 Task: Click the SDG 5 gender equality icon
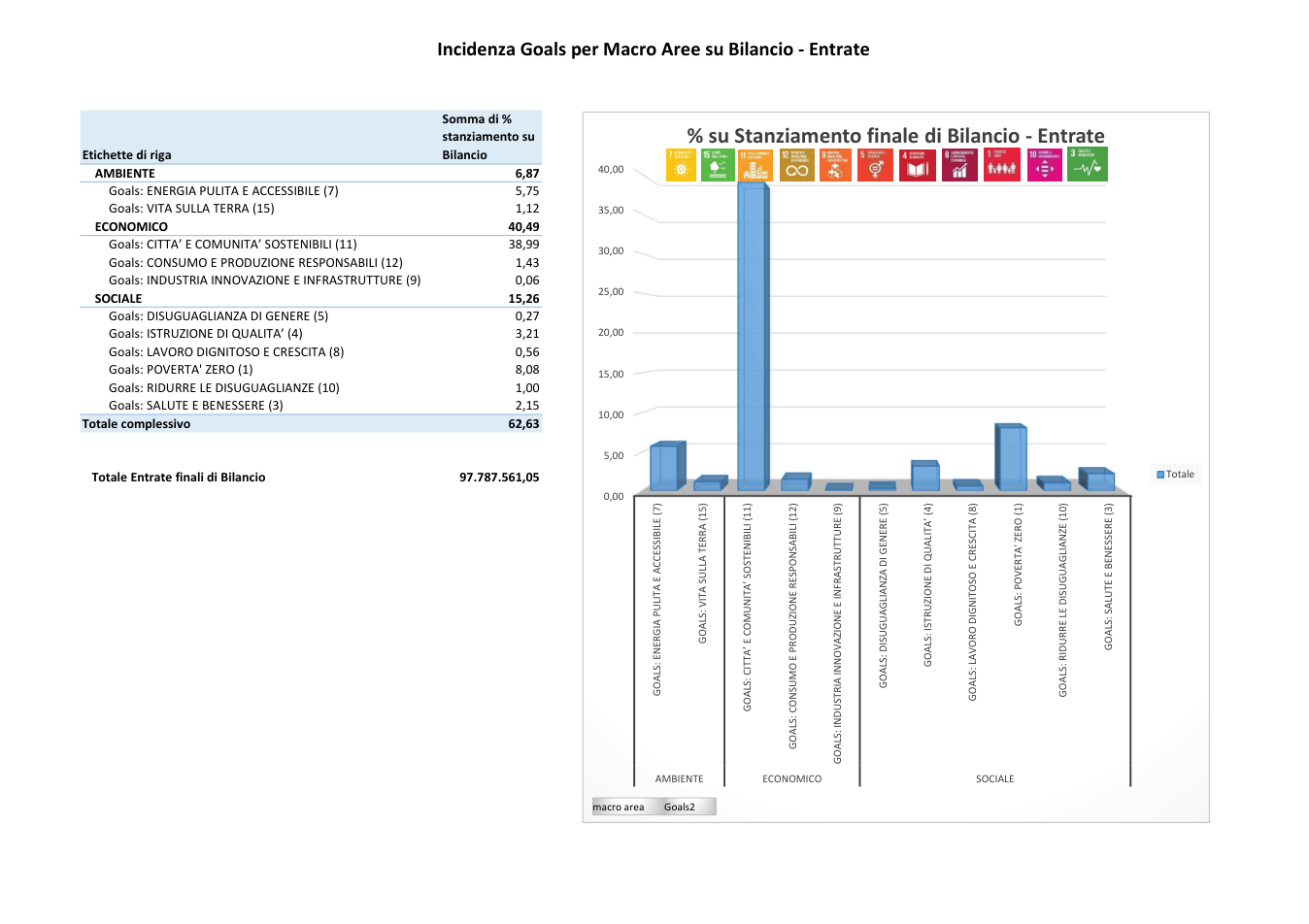coord(875,165)
